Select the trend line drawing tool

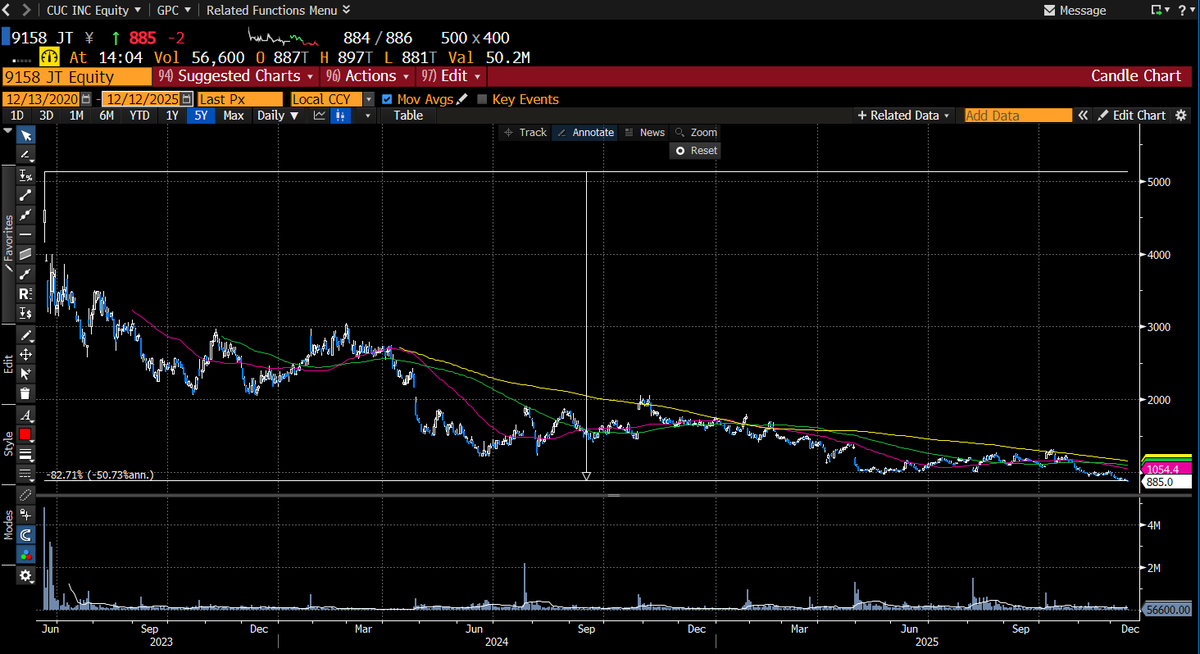click(x=25, y=193)
